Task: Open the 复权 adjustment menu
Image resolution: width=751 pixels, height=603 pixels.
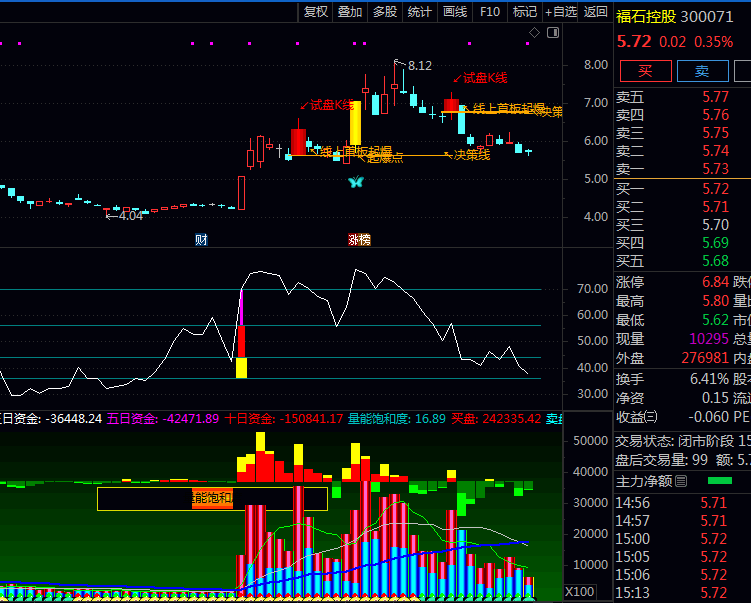Action: point(316,12)
